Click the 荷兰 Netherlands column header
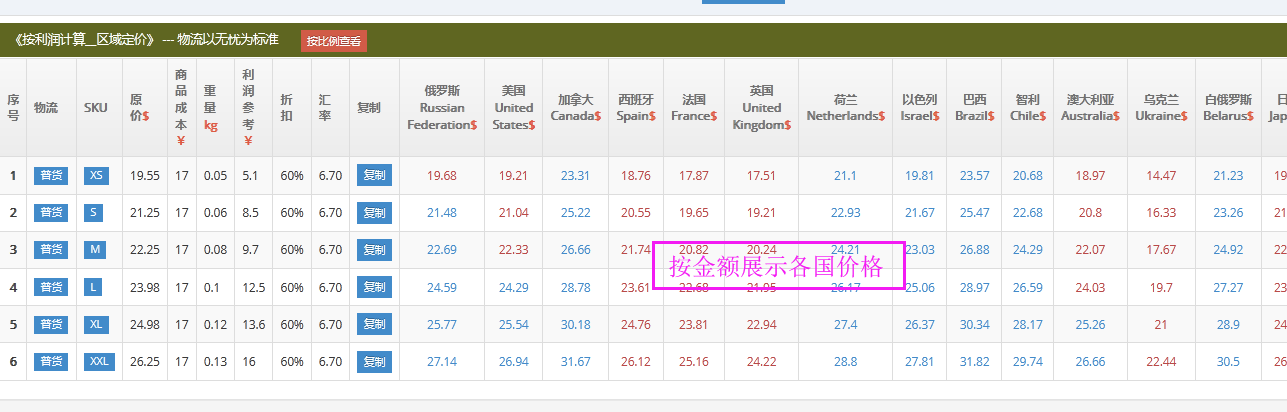This screenshot has width=1287, height=412. (x=845, y=107)
